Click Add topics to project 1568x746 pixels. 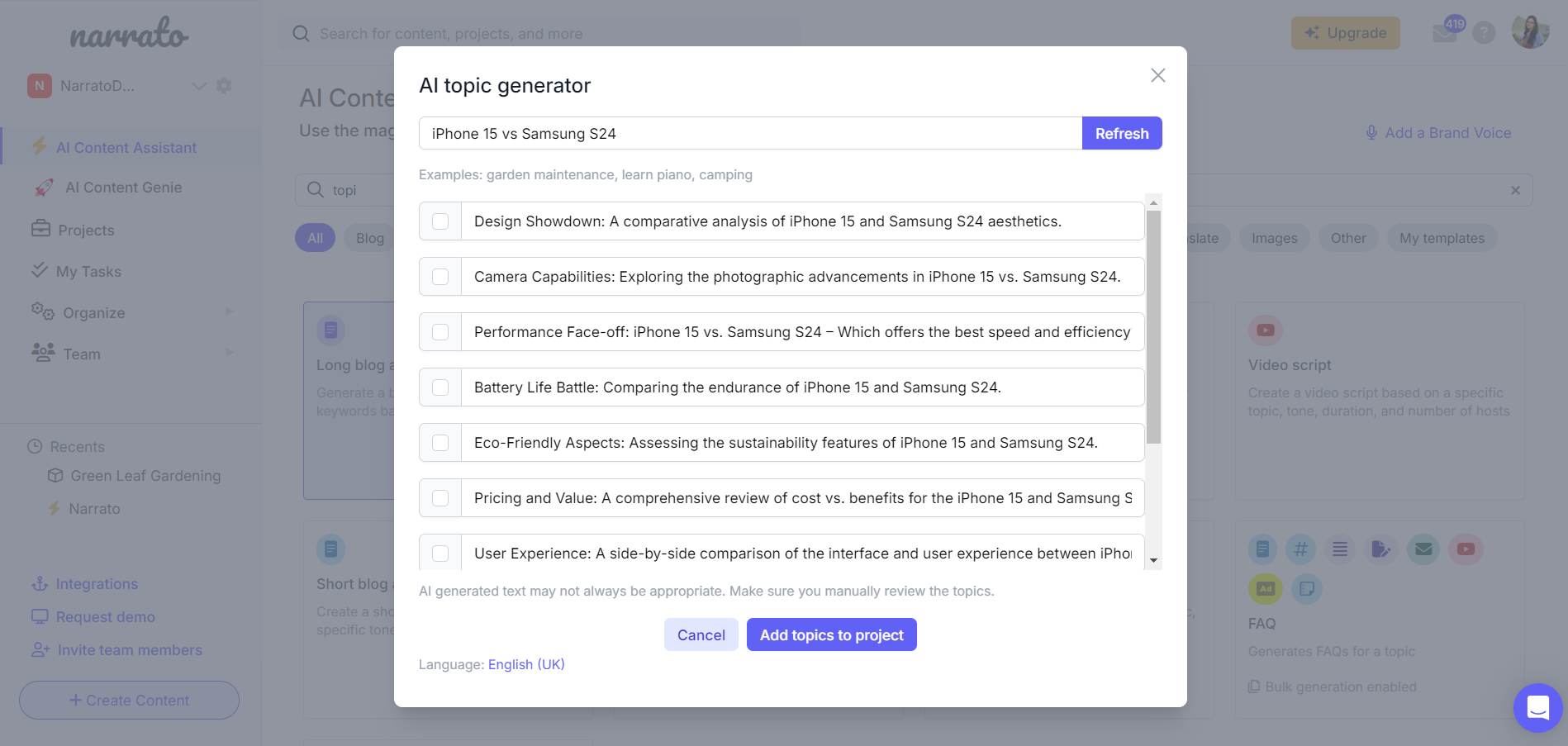tap(832, 634)
